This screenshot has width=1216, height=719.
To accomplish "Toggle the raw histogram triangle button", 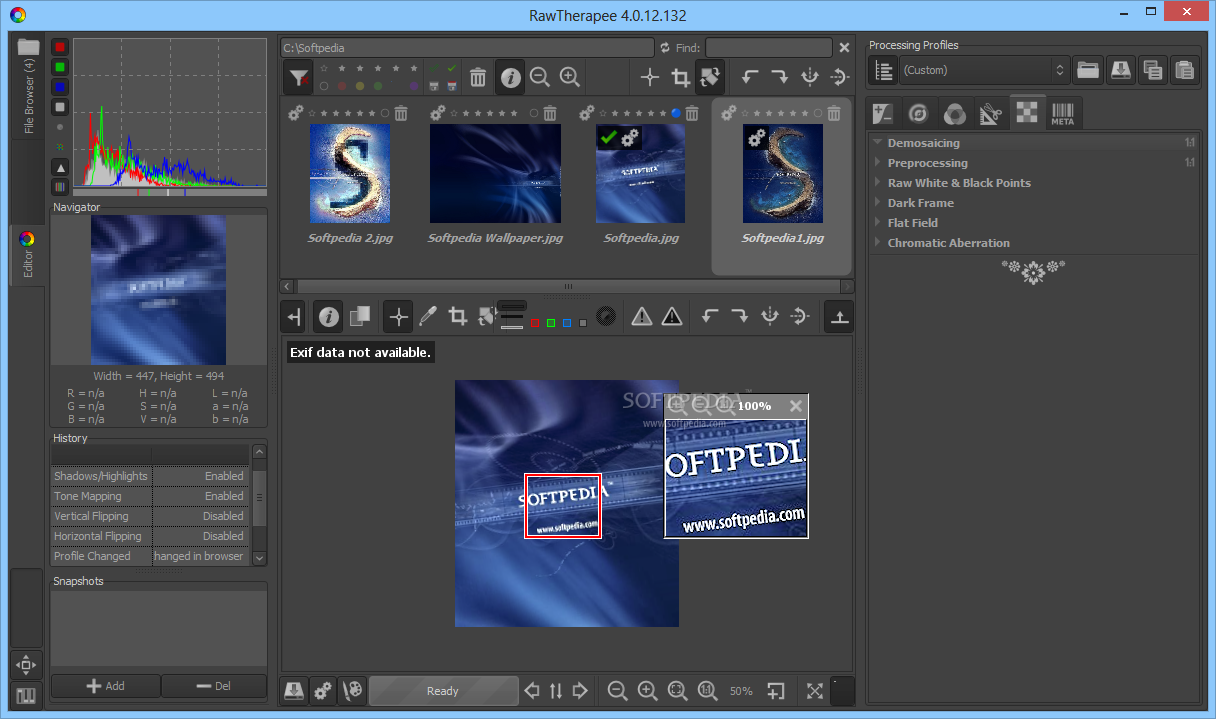I will pyautogui.click(x=60, y=168).
